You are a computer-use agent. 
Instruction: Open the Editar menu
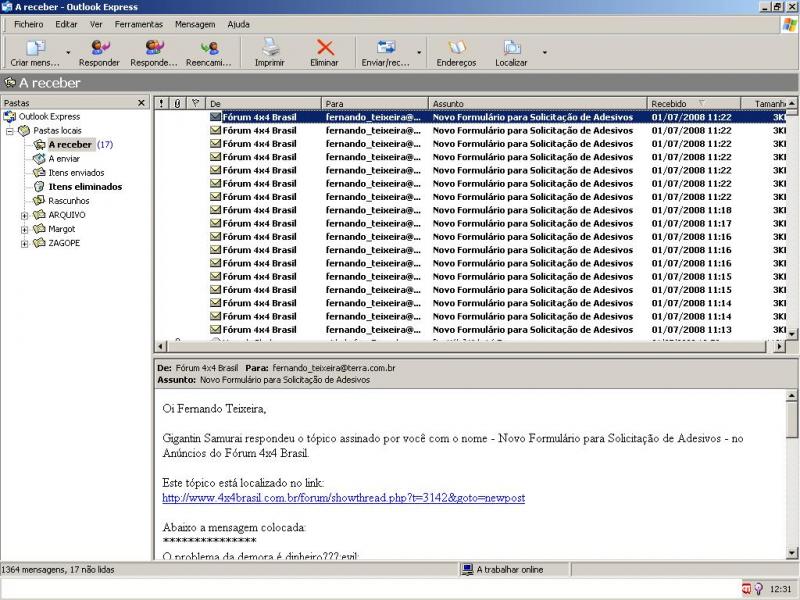66,24
